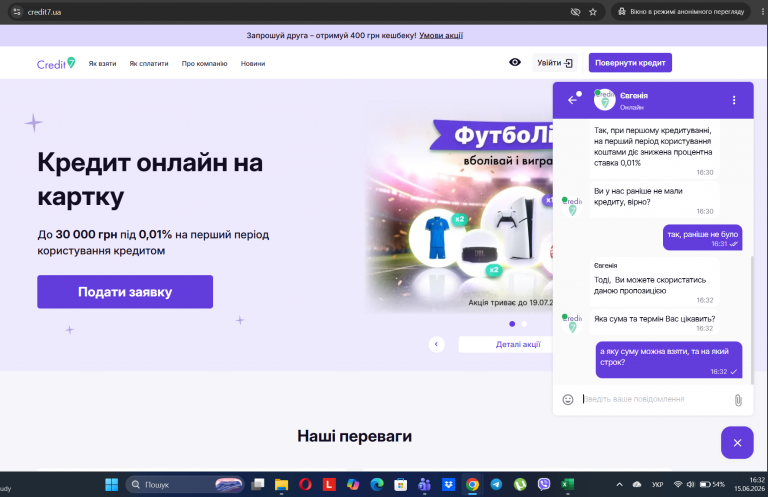768x497 pixels.
Task: Click the chat scrollbar
Action: 752,318
